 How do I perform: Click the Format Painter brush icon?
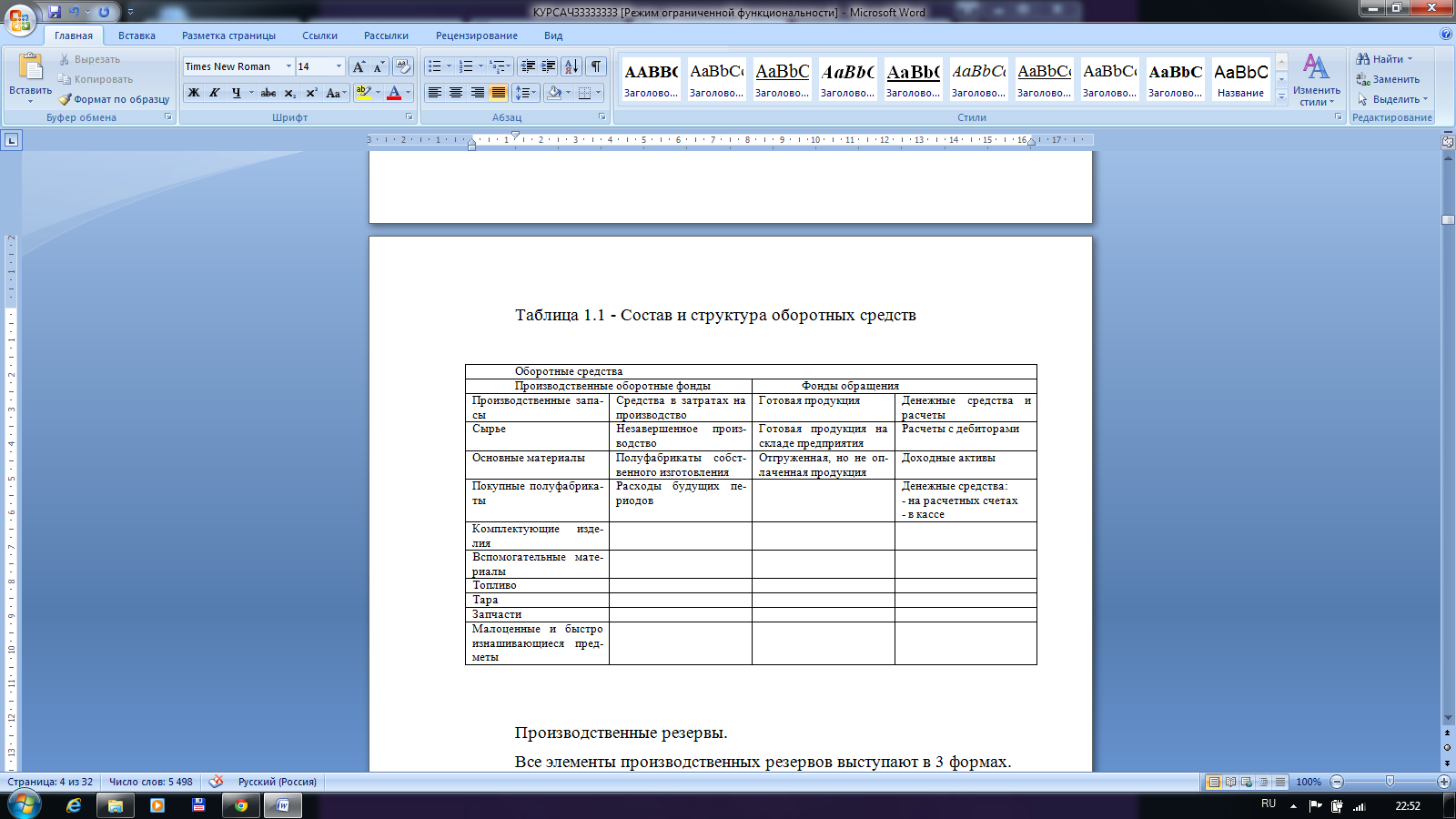pos(65,99)
